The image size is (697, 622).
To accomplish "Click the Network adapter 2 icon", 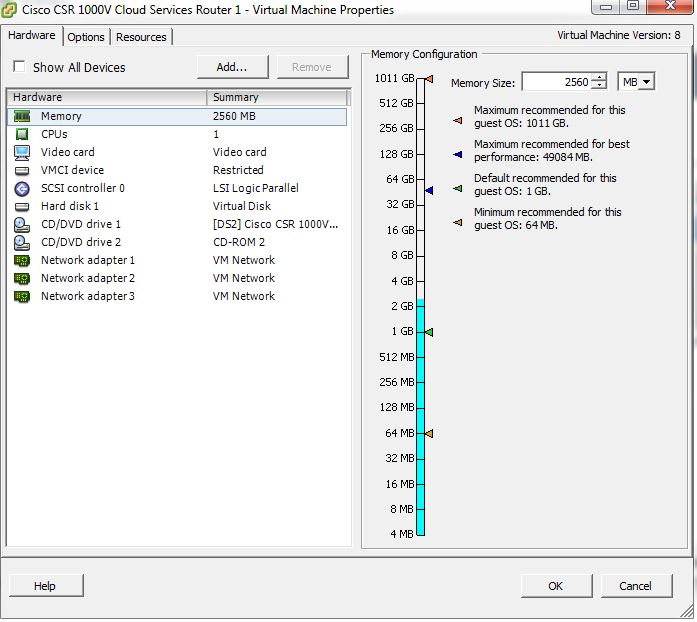I will pos(22,279).
